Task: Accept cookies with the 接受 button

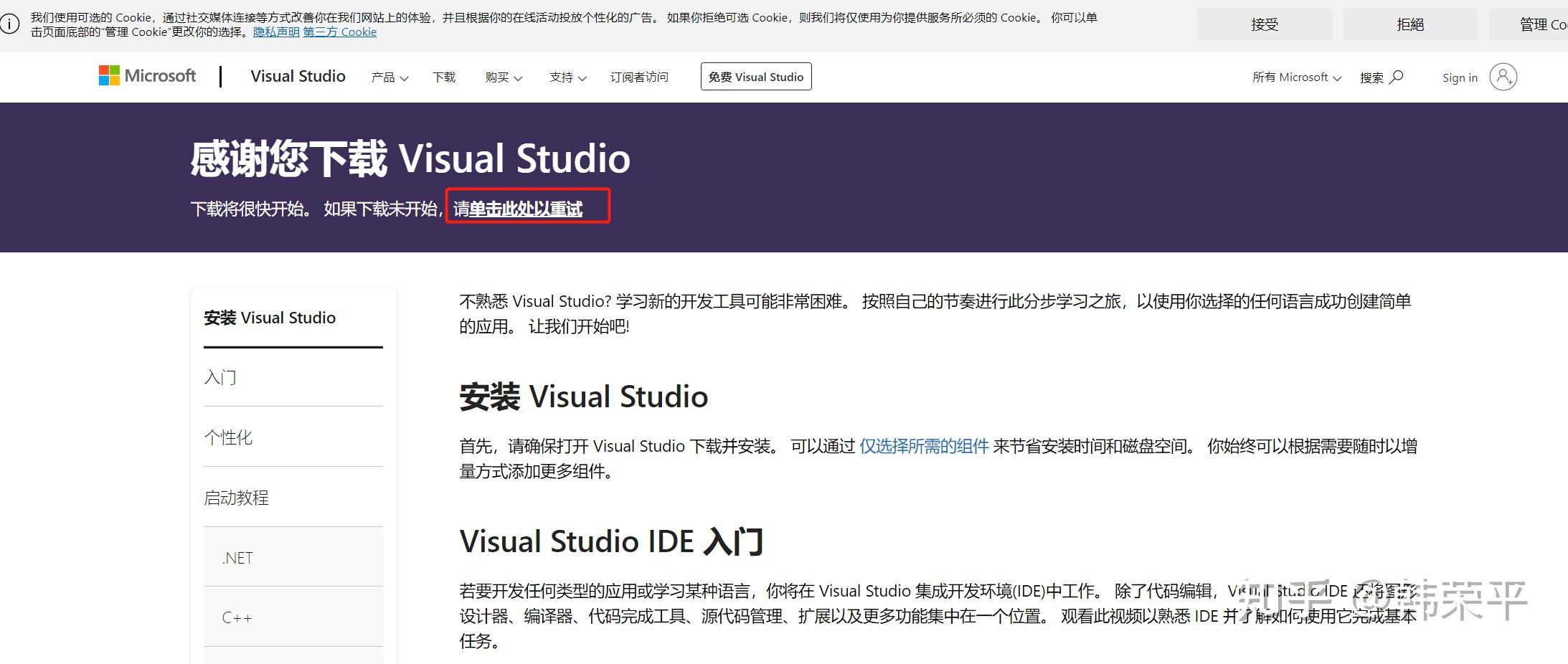Action: pyautogui.click(x=1265, y=24)
